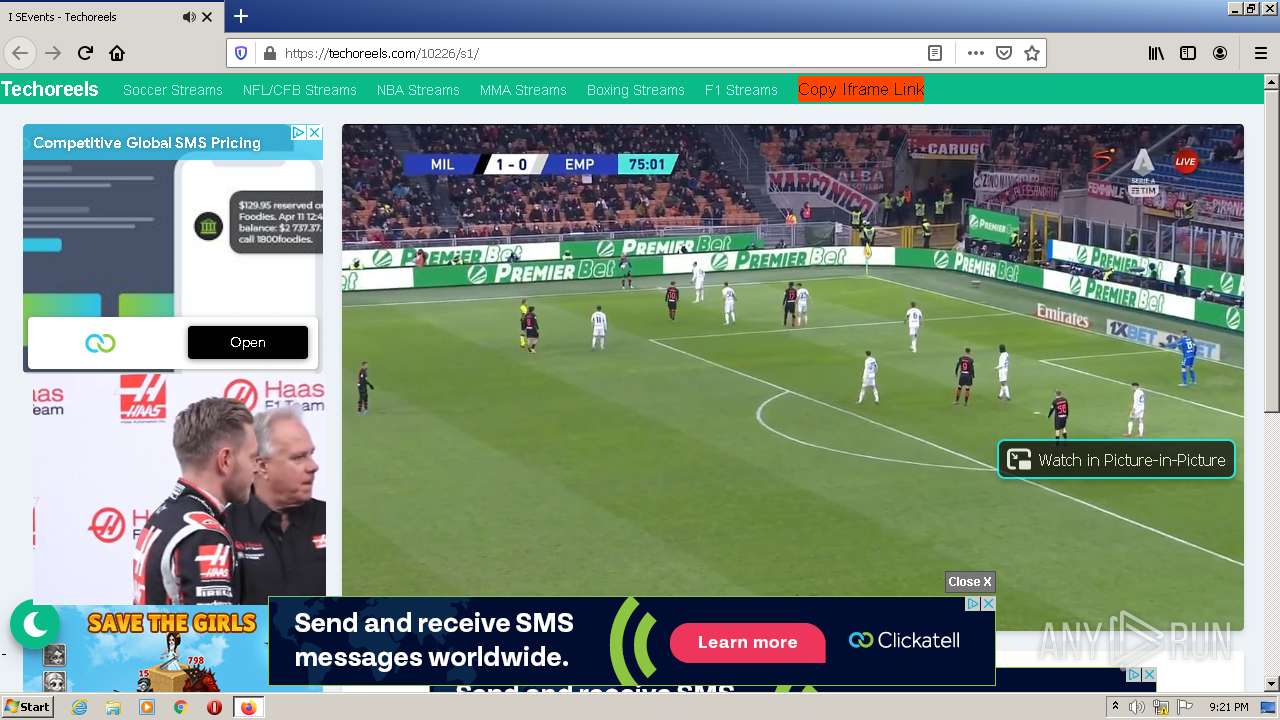Reload the current page

pyautogui.click(x=85, y=53)
